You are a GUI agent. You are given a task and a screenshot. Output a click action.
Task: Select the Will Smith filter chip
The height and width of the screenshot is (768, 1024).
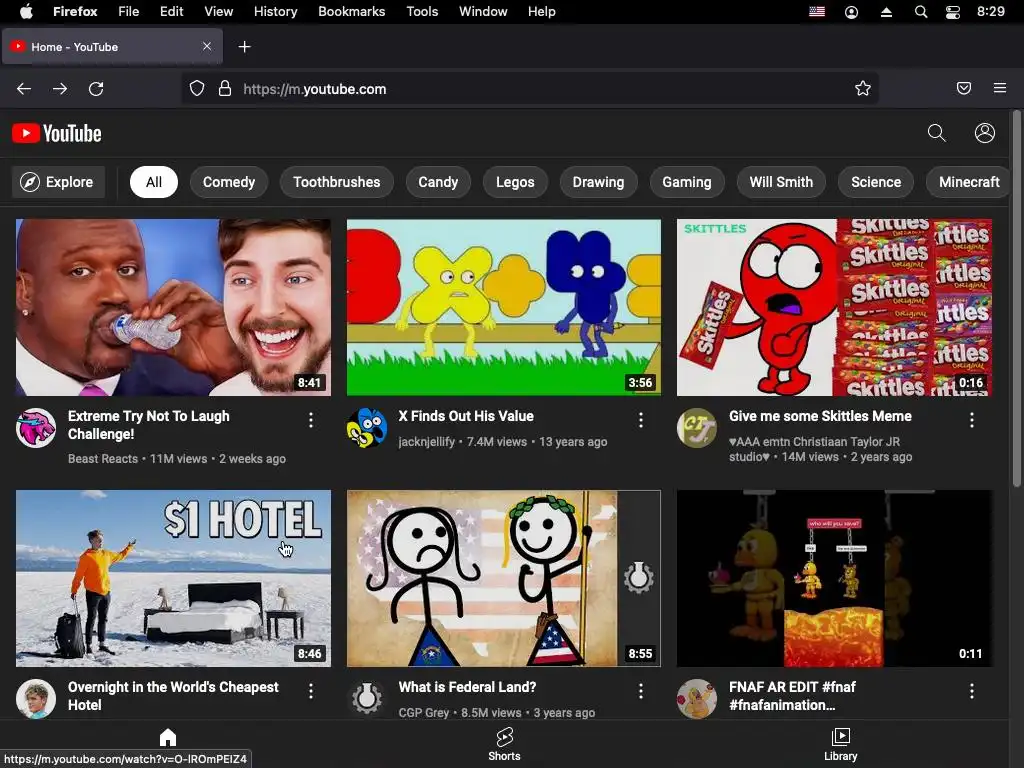click(x=781, y=182)
